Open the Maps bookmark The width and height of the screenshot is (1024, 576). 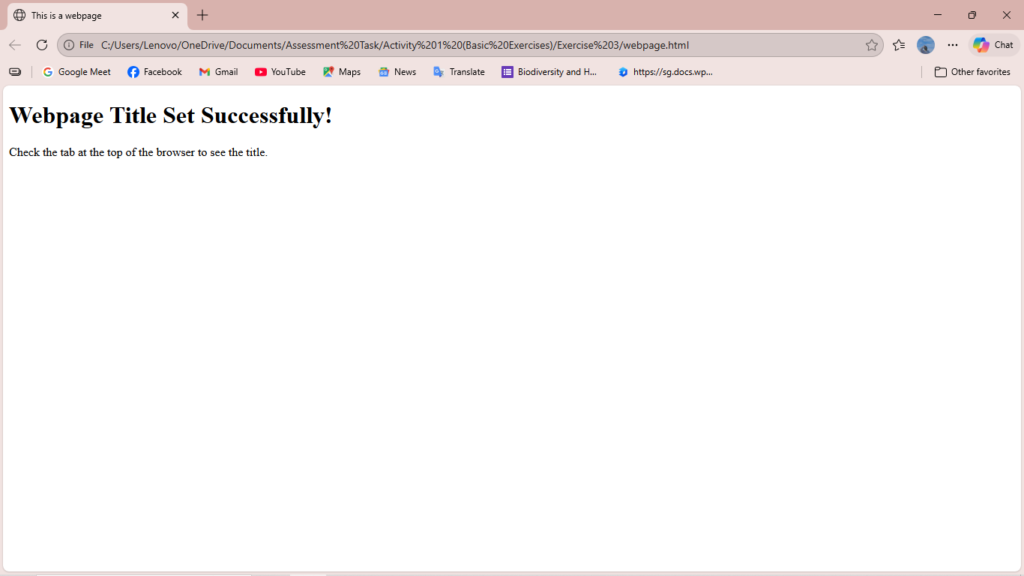click(x=342, y=72)
